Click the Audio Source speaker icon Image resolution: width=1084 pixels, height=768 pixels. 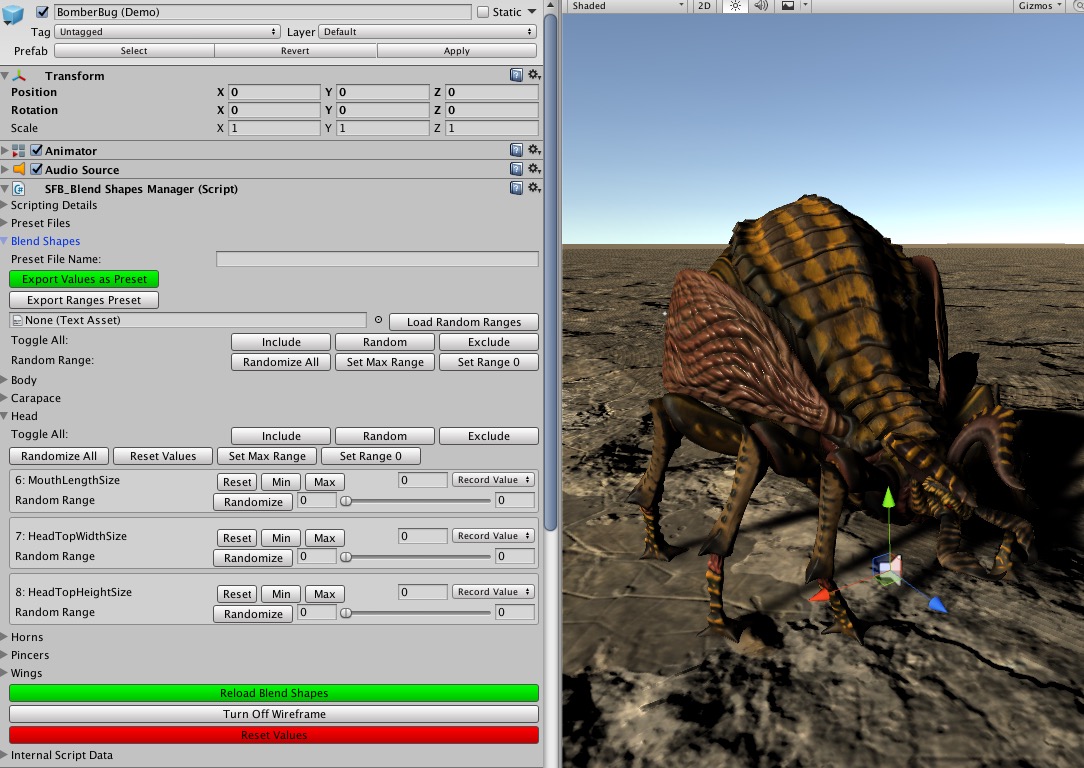pyautogui.click(x=19, y=169)
